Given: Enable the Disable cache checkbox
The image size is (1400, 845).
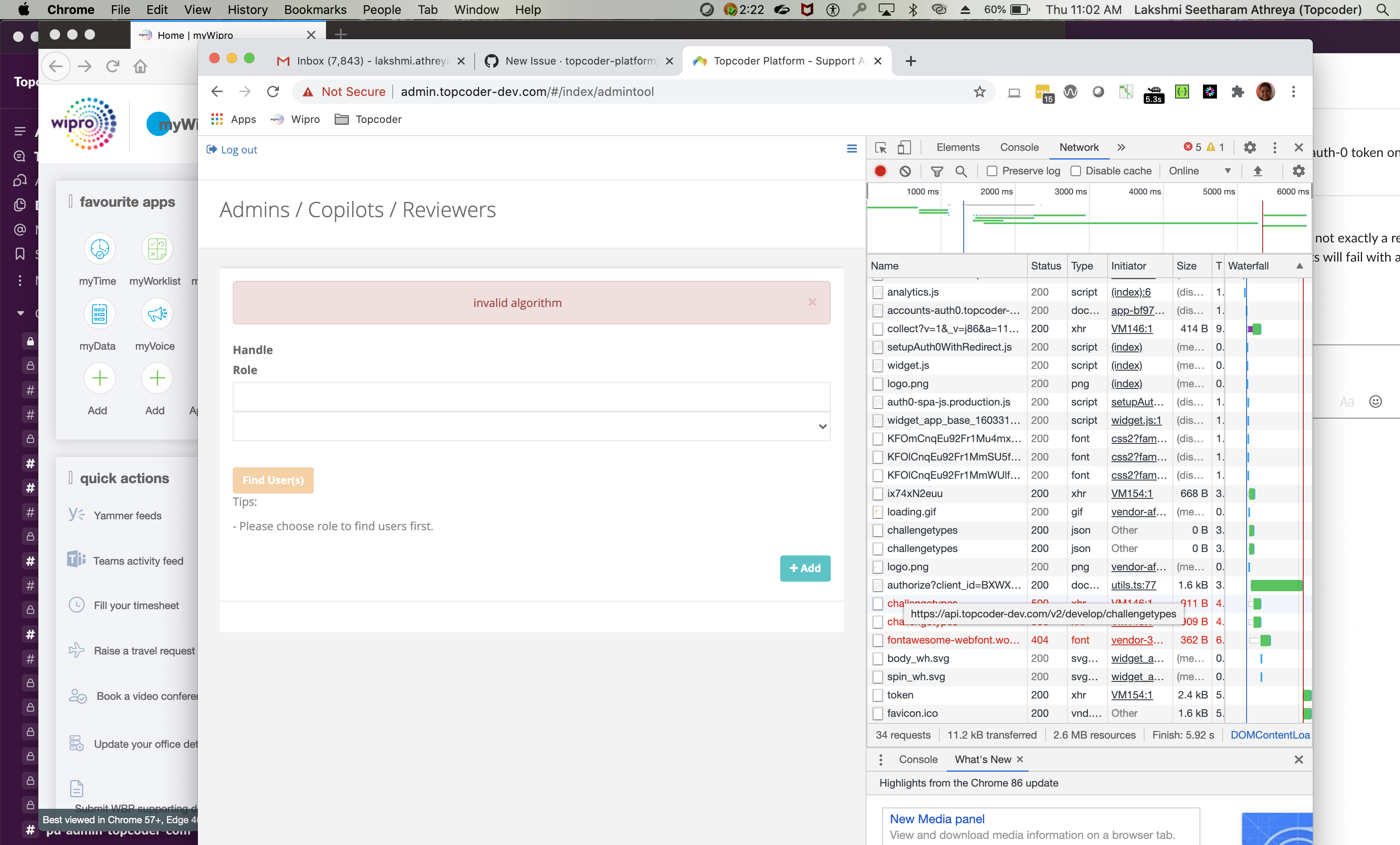Looking at the screenshot, I should [1076, 171].
